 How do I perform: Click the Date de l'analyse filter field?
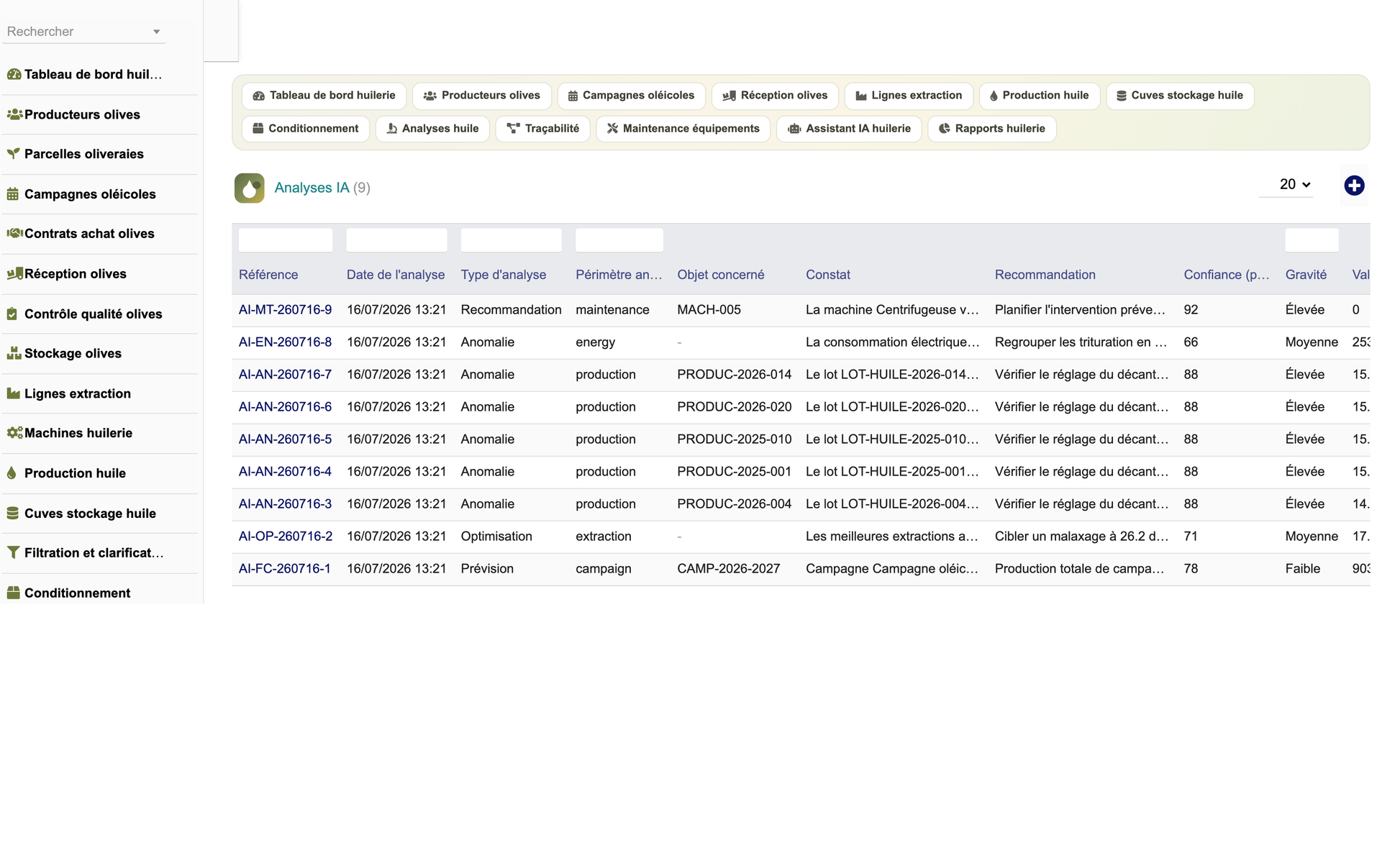click(x=396, y=240)
